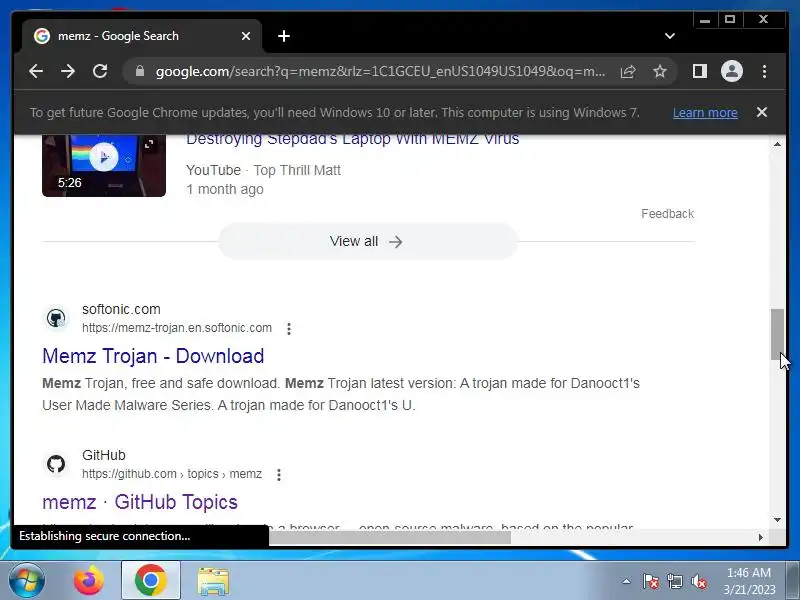Open more options for the softonic.com result
This screenshot has height=600, width=800.
pos(289,329)
